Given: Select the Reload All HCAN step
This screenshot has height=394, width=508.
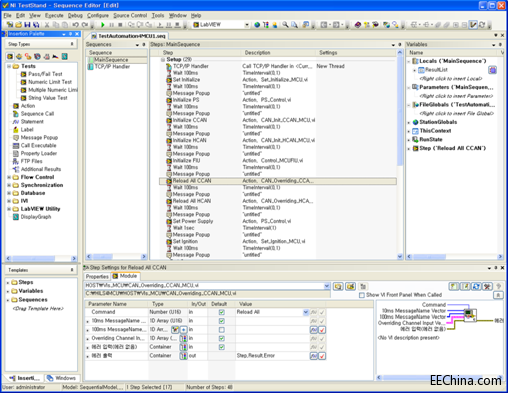Looking at the screenshot, I should click(x=192, y=201).
